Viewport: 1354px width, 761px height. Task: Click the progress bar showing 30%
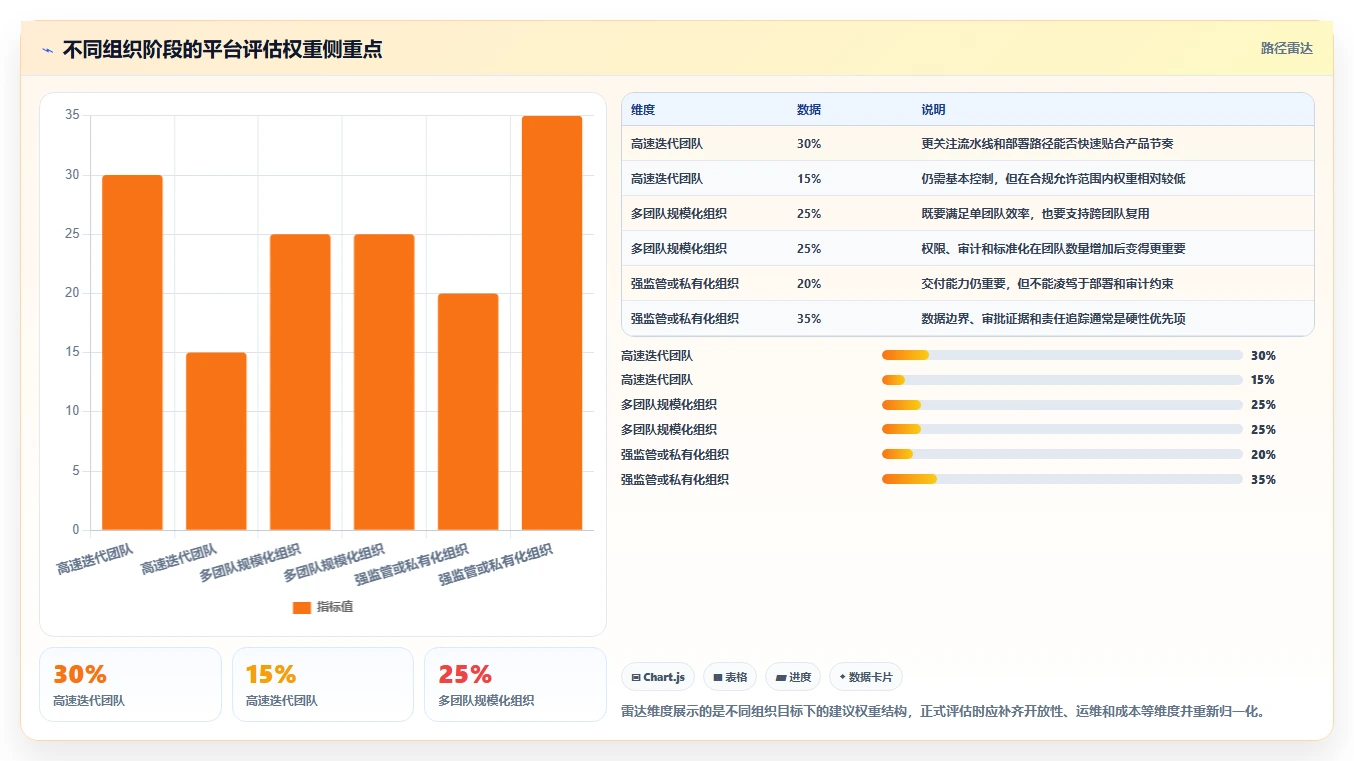1062,355
